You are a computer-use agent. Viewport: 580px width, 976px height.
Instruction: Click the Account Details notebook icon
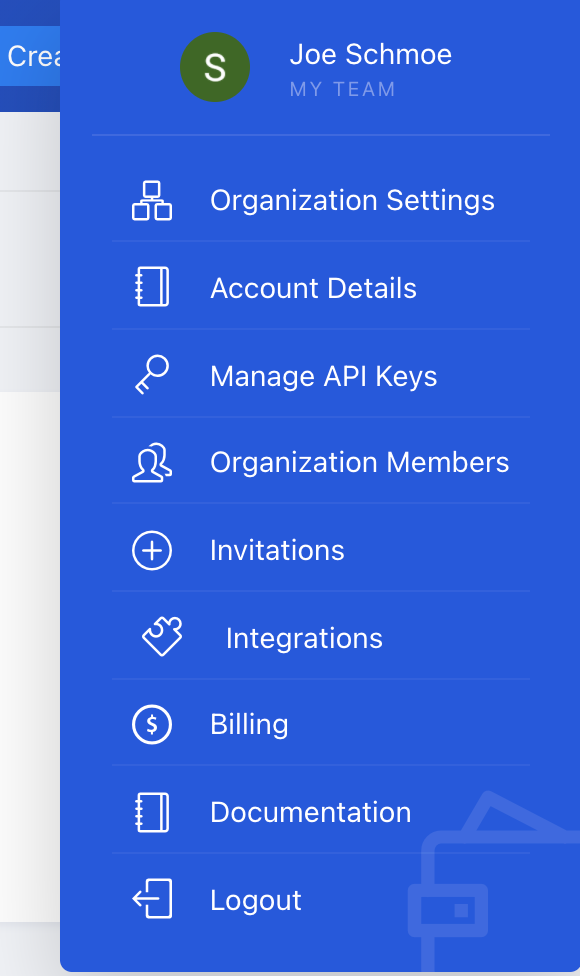[152, 287]
